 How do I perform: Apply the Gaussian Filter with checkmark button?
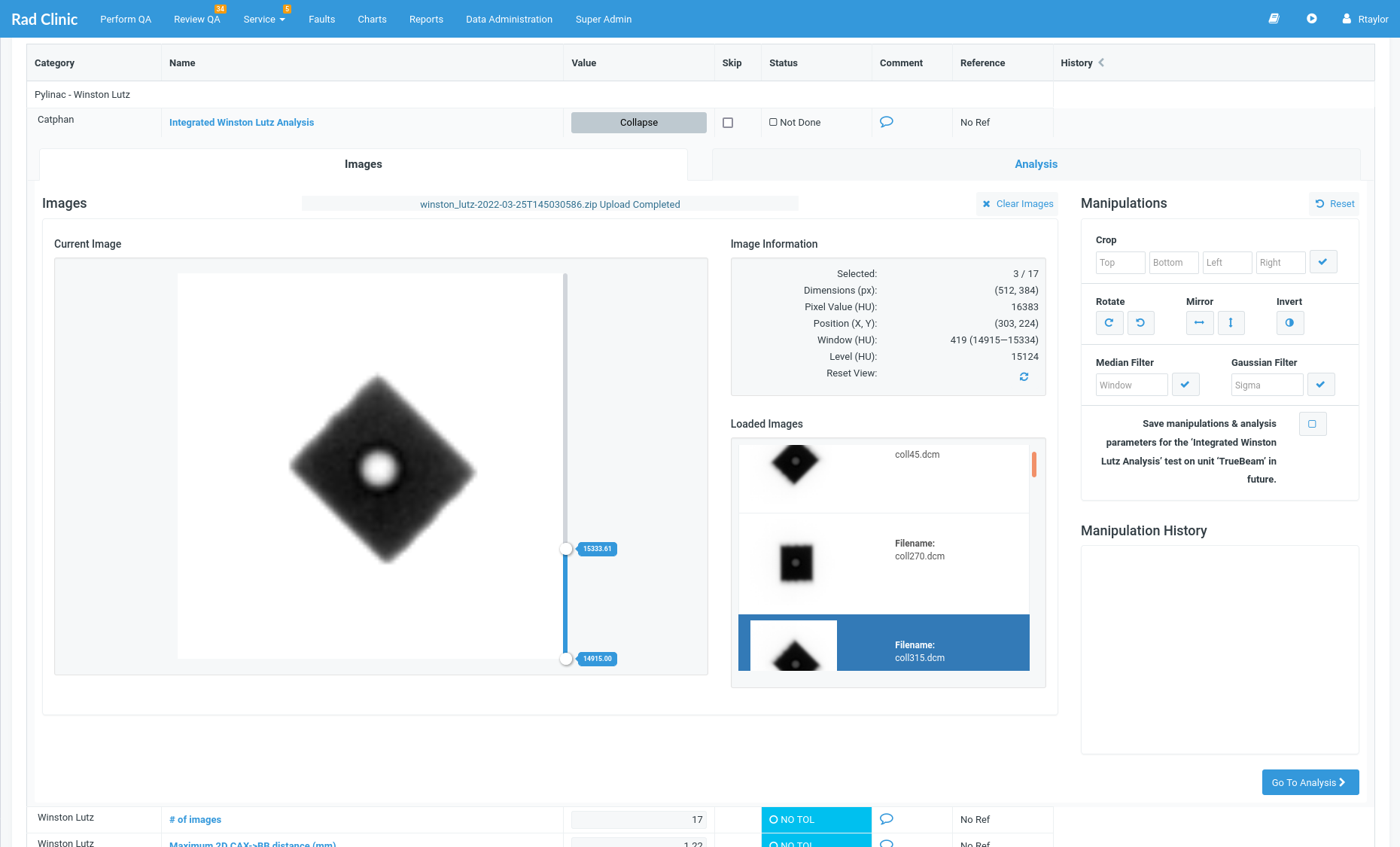pyautogui.click(x=1321, y=384)
